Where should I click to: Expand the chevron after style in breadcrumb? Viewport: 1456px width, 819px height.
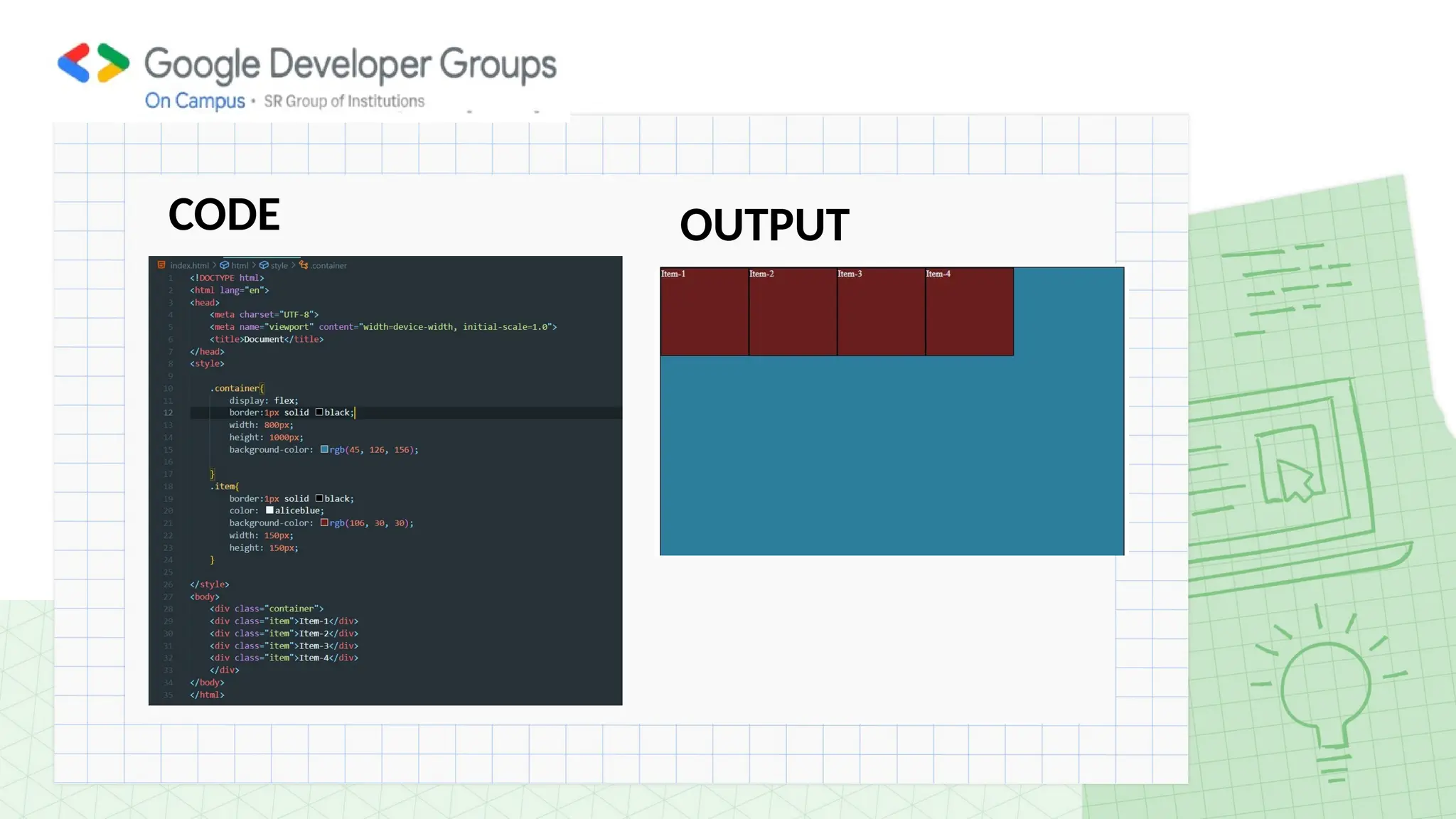293,265
